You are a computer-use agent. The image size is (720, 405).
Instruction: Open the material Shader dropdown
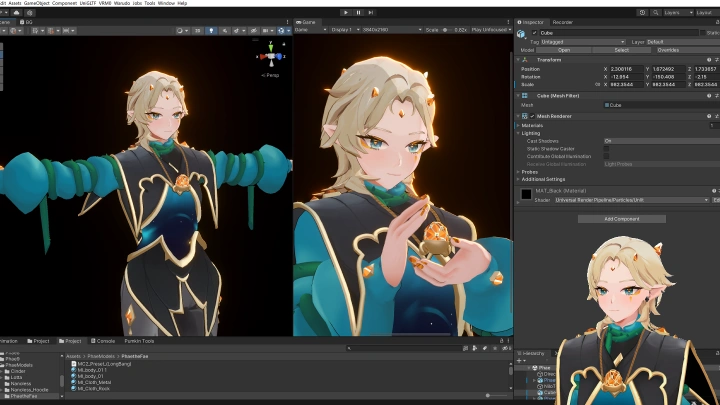(x=632, y=200)
